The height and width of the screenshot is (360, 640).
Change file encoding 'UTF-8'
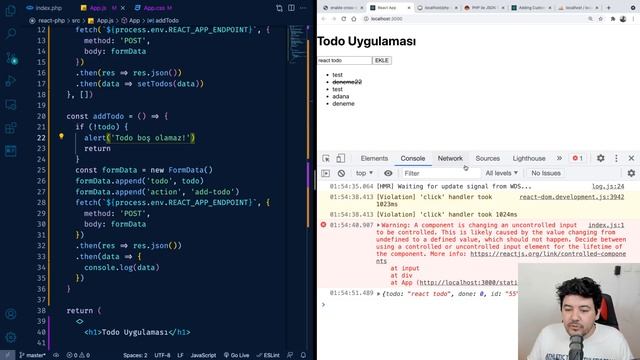pos(162,355)
